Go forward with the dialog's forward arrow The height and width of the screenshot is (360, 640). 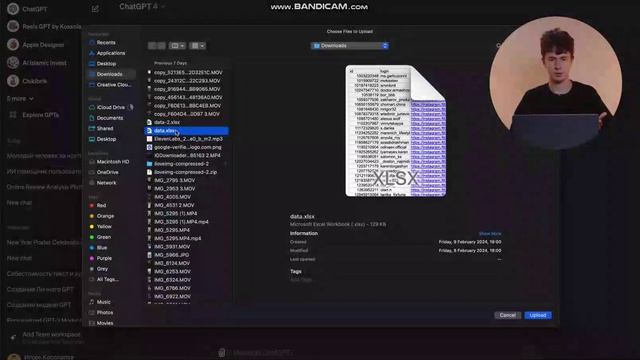(x=161, y=46)
